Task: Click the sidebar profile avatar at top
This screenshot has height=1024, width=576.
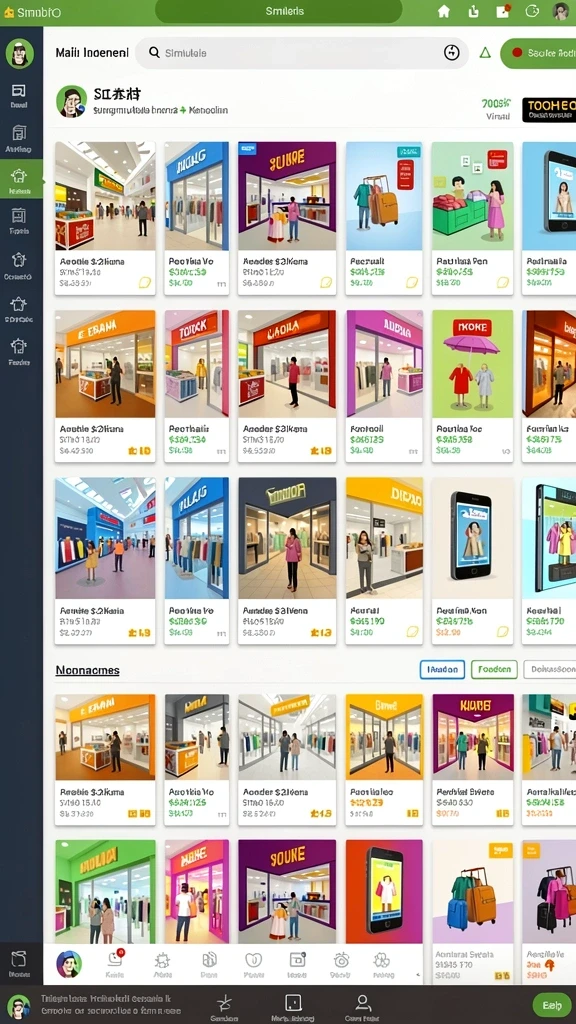Action: pos(20,53)
